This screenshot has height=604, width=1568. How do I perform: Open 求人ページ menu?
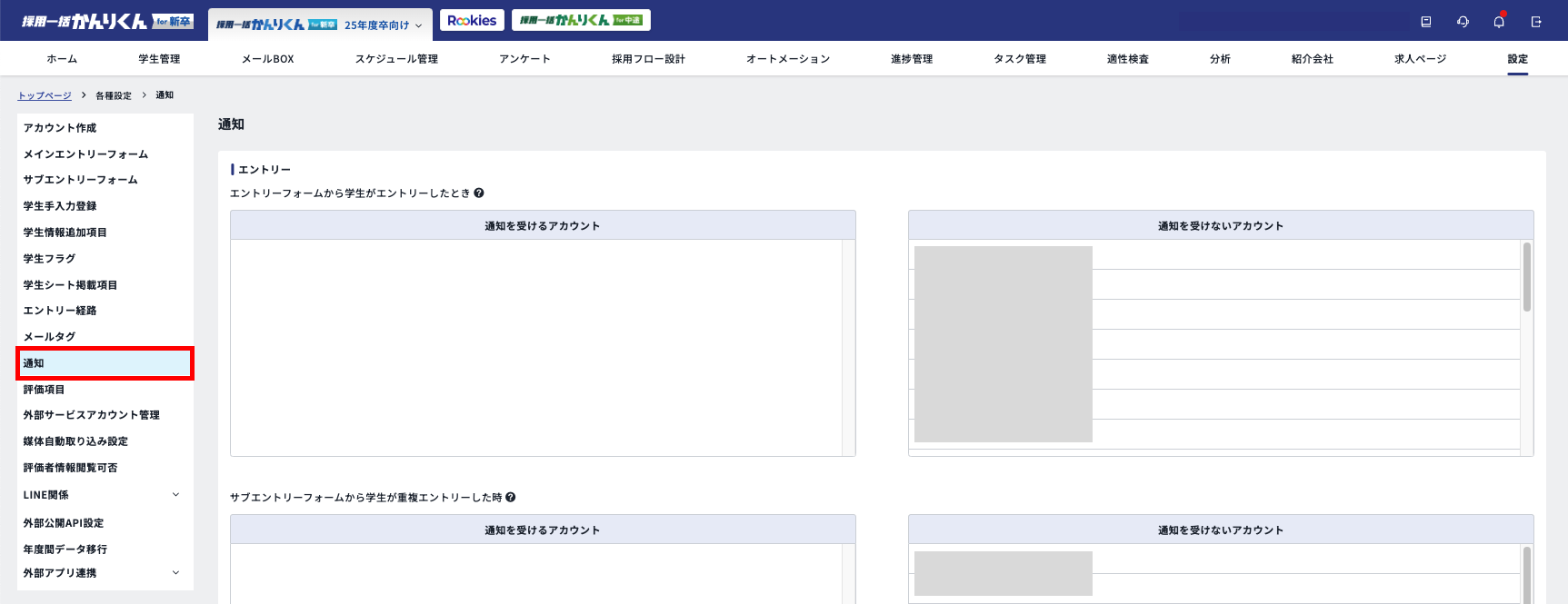(1421, 59)
